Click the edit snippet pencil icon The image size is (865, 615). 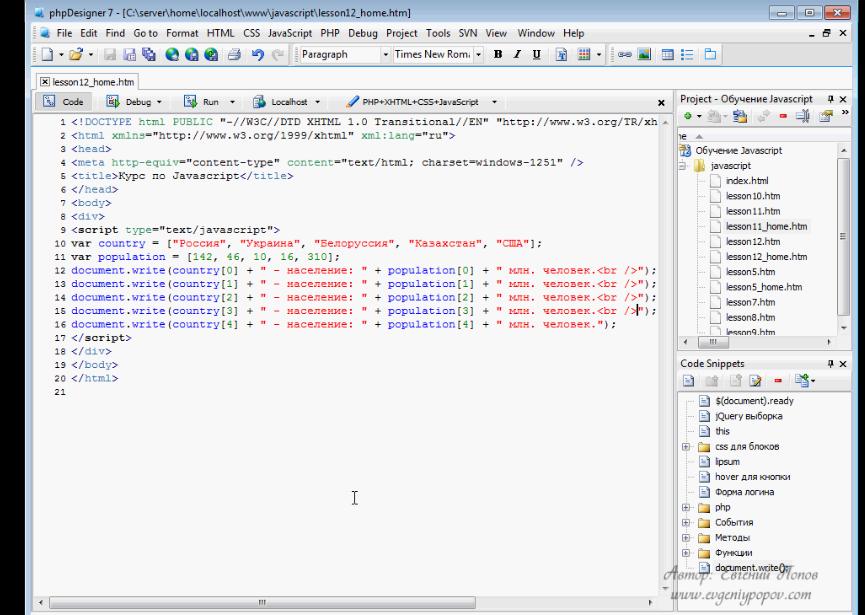coord(755,381)
